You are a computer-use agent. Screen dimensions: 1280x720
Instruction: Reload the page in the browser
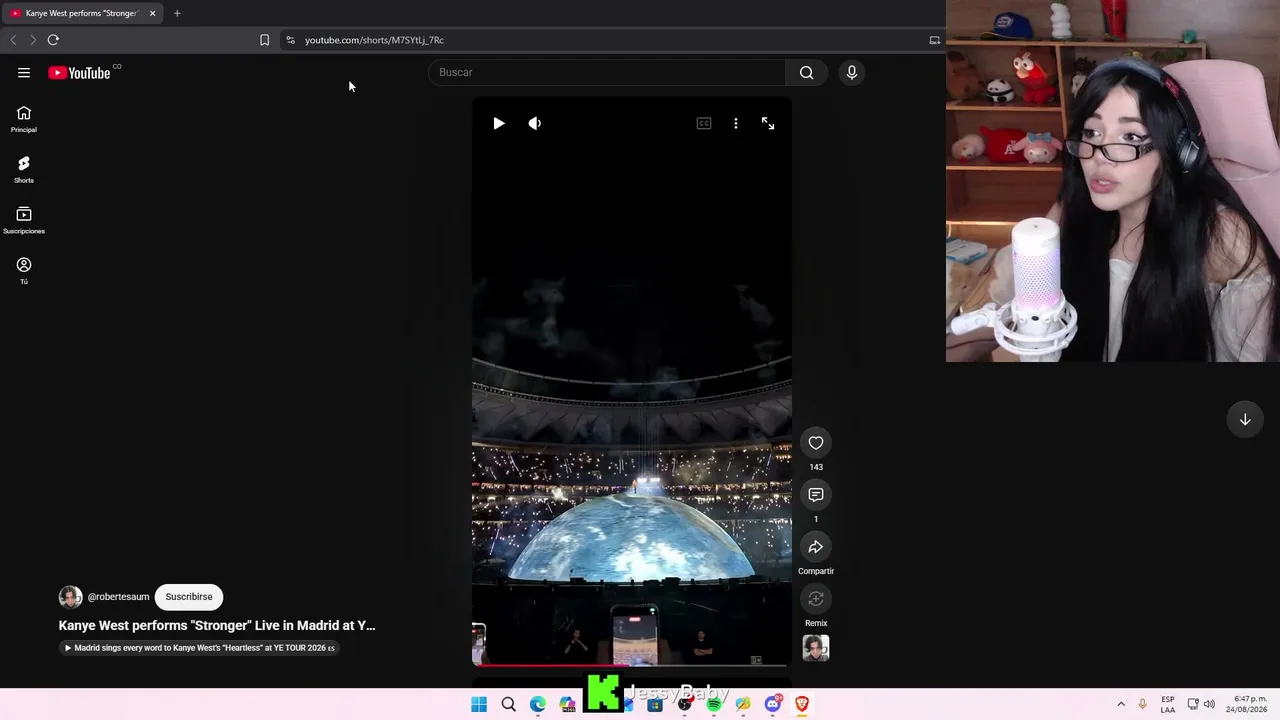coord(53,40)
